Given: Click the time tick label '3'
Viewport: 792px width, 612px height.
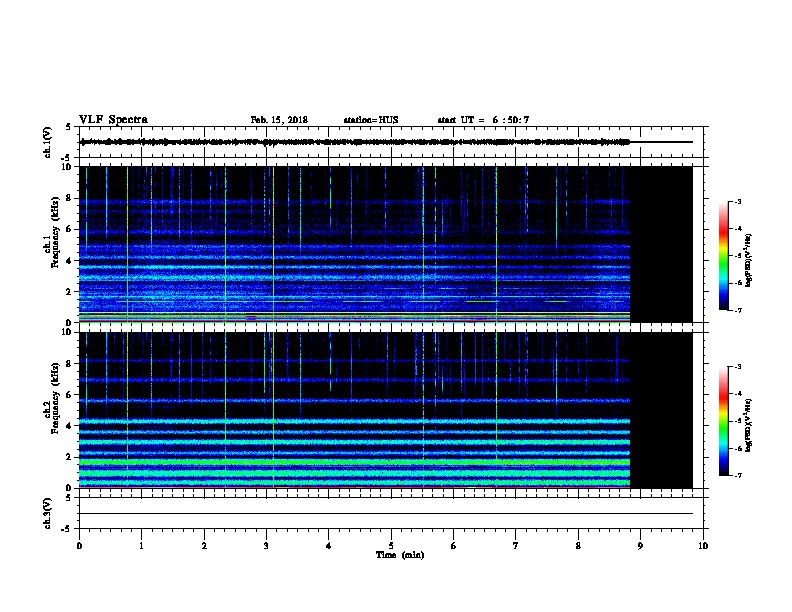Looking at the screenshot, I should pos(266,546).
